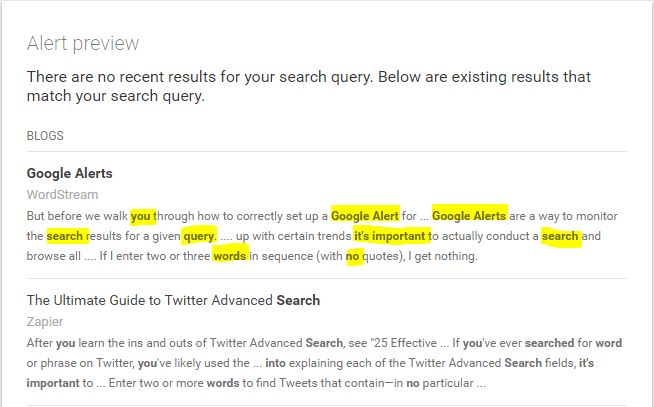Open the "Google Alerts" blog result title
The height and width of the screenshot is (407, 654).
point(69,173)
